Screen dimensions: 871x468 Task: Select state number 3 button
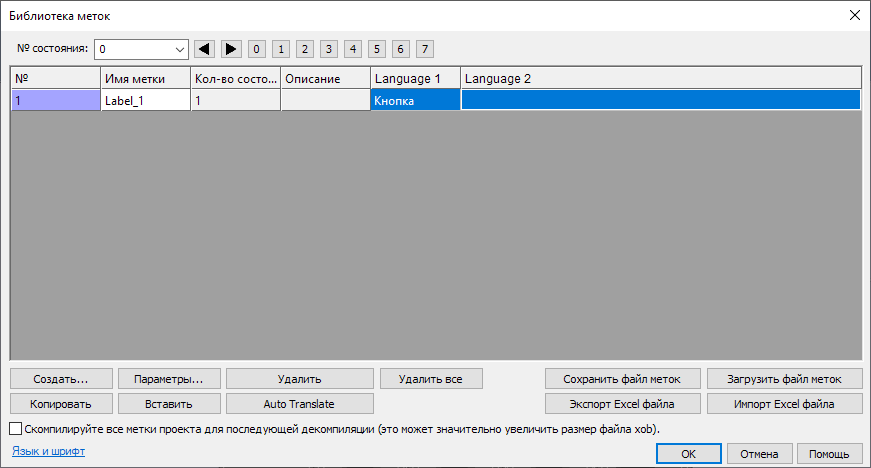click(x=328, y=48)
